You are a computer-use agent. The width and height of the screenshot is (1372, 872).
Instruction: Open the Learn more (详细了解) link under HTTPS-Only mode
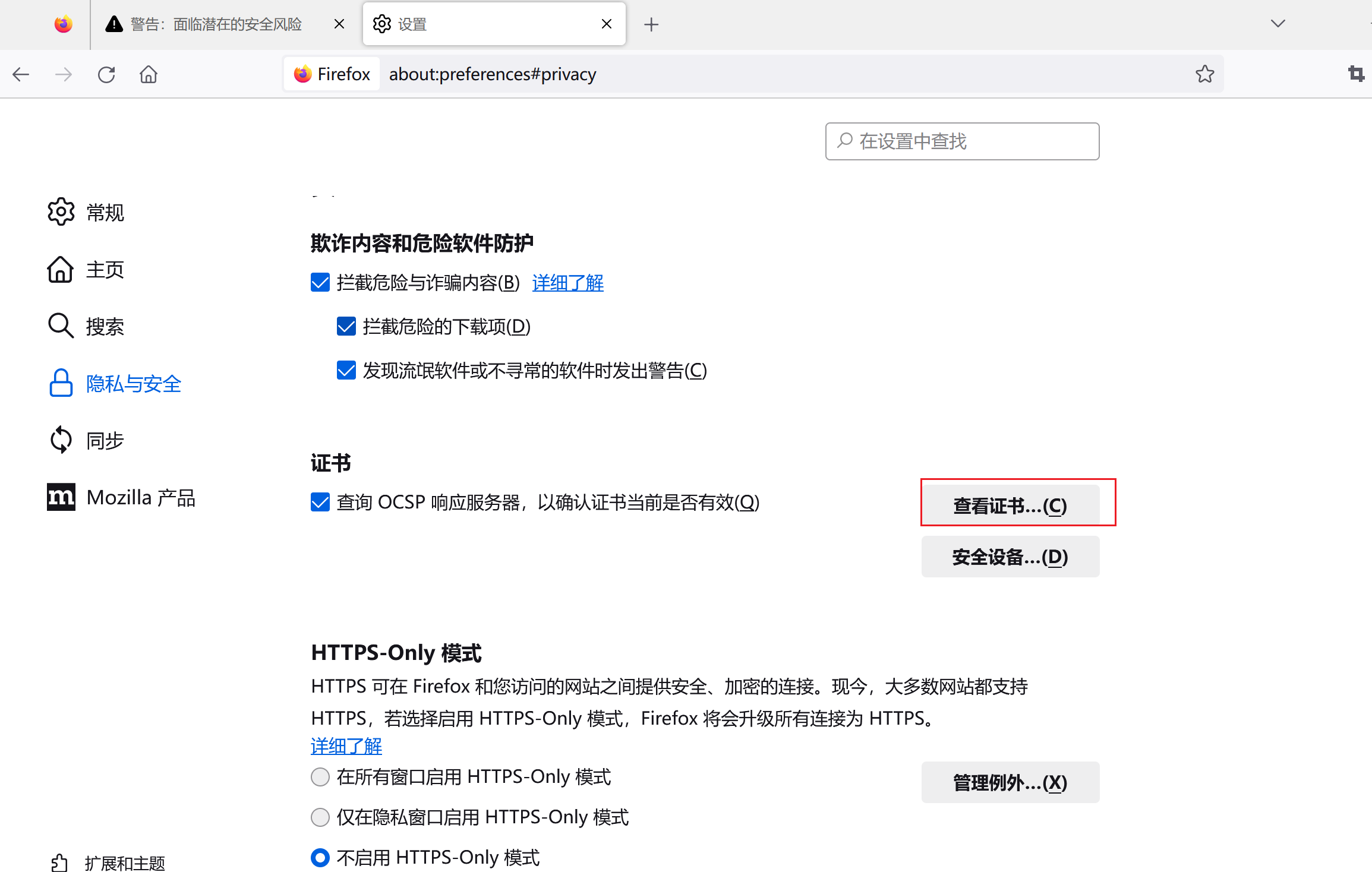tap(346, 746)
